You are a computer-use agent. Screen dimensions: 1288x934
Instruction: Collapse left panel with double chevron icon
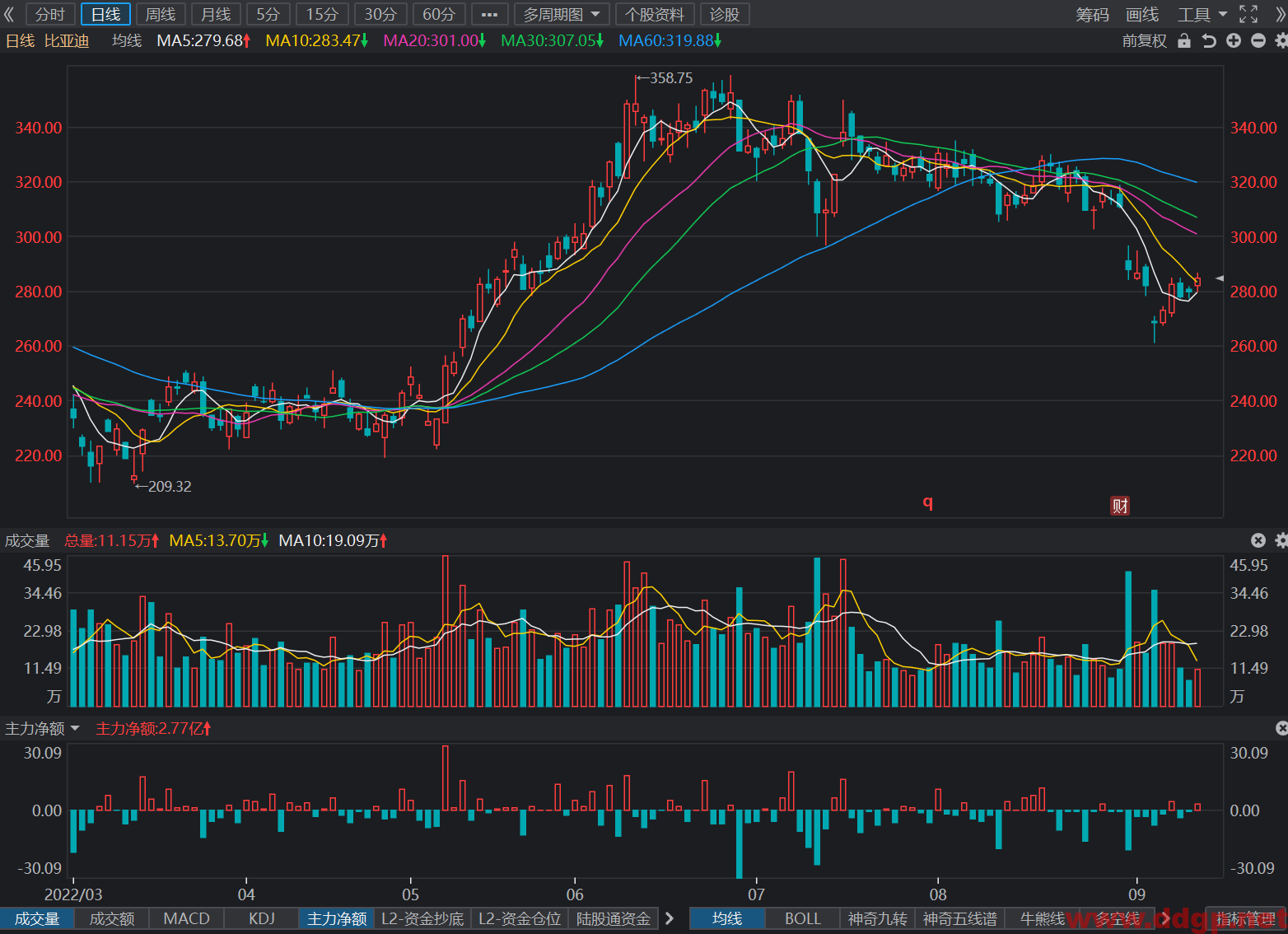pyautogui.click(x=9, y=14)
